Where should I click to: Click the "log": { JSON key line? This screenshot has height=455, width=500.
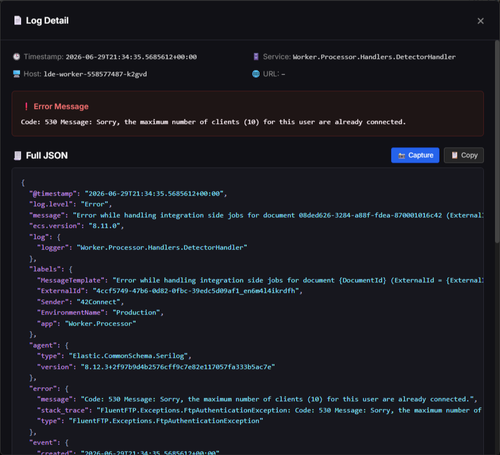click(x=45, y=237)
